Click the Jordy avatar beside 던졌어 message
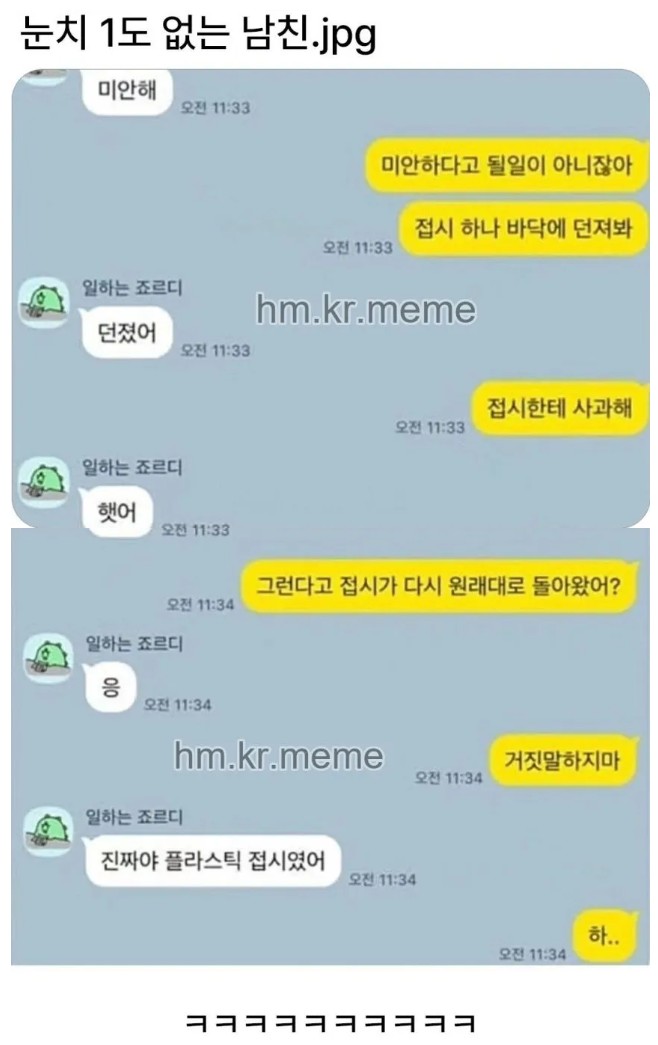Image resolution: width=658 pixels, height=1045 pixels. click(43, 302)
